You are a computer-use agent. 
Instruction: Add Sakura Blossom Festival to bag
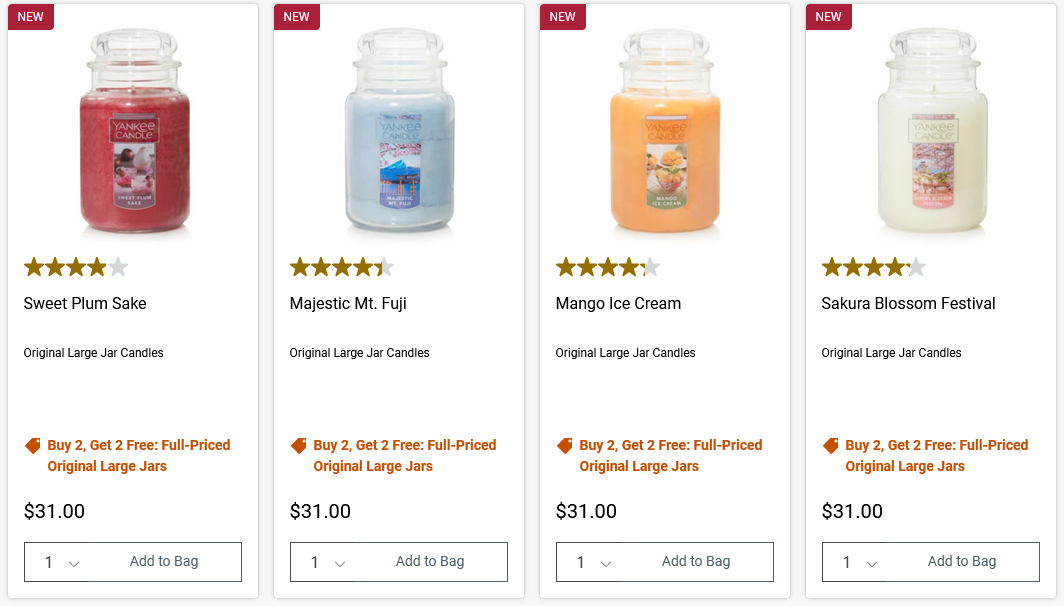962,561
